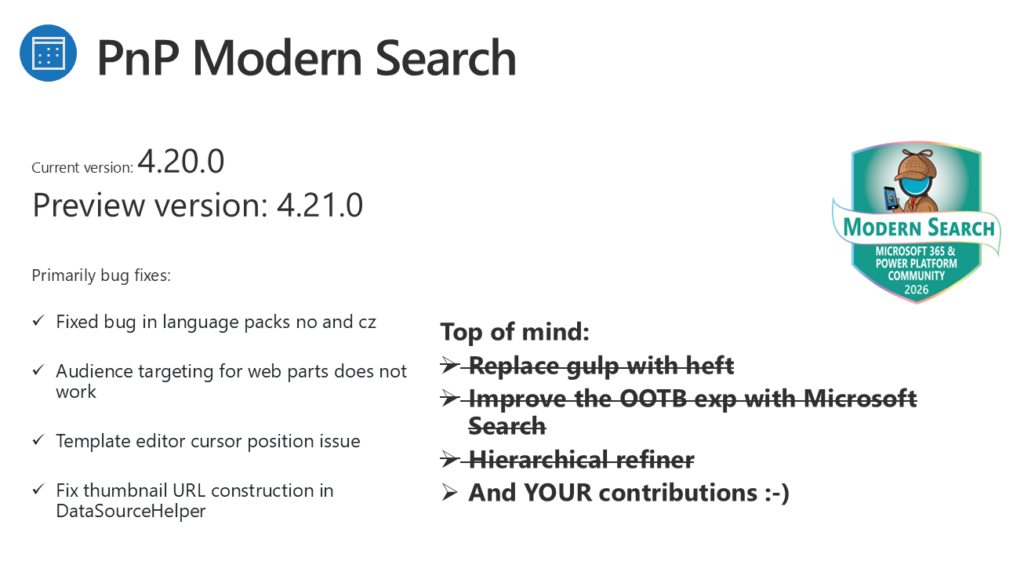Image resolution: width=1024 pixels, height=576 pixels.
Task: Click the struck-through Hierarchical refiner text
Action: [x=581, y=460]
